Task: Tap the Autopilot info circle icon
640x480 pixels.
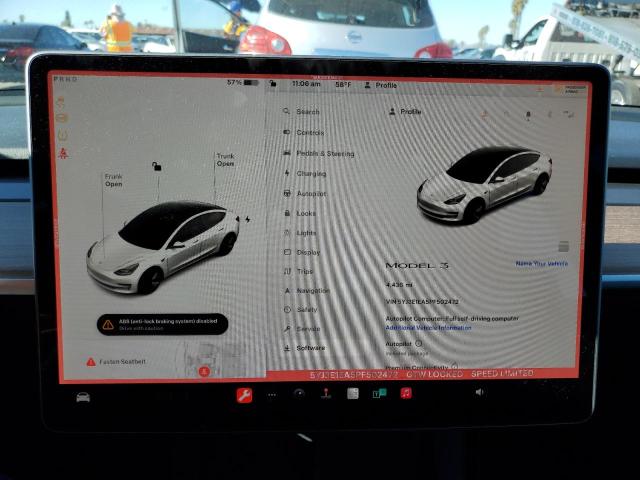Action: 418,344
